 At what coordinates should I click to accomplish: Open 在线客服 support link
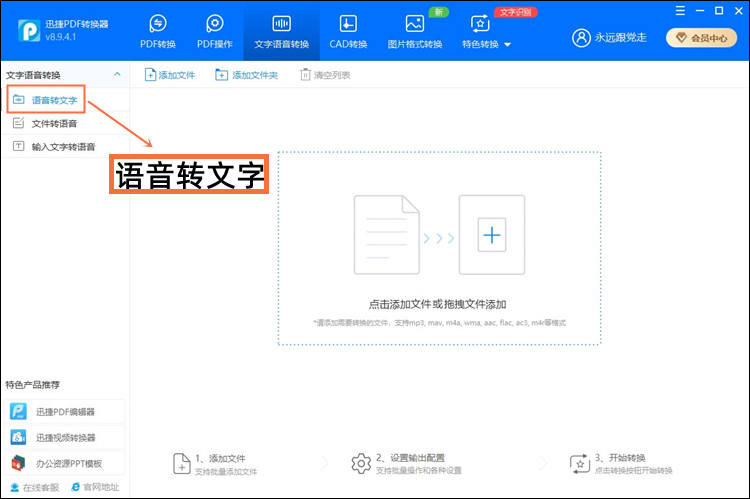(x=34, y=487)
